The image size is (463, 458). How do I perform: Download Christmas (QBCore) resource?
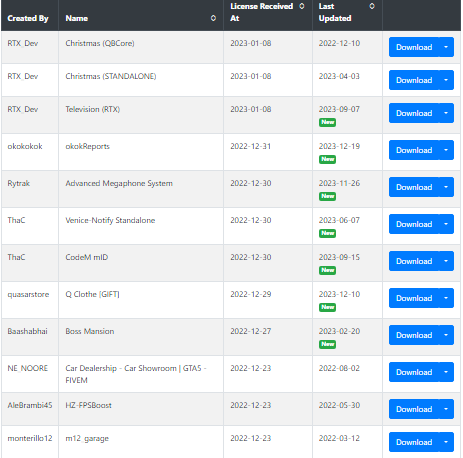[414, 47]
